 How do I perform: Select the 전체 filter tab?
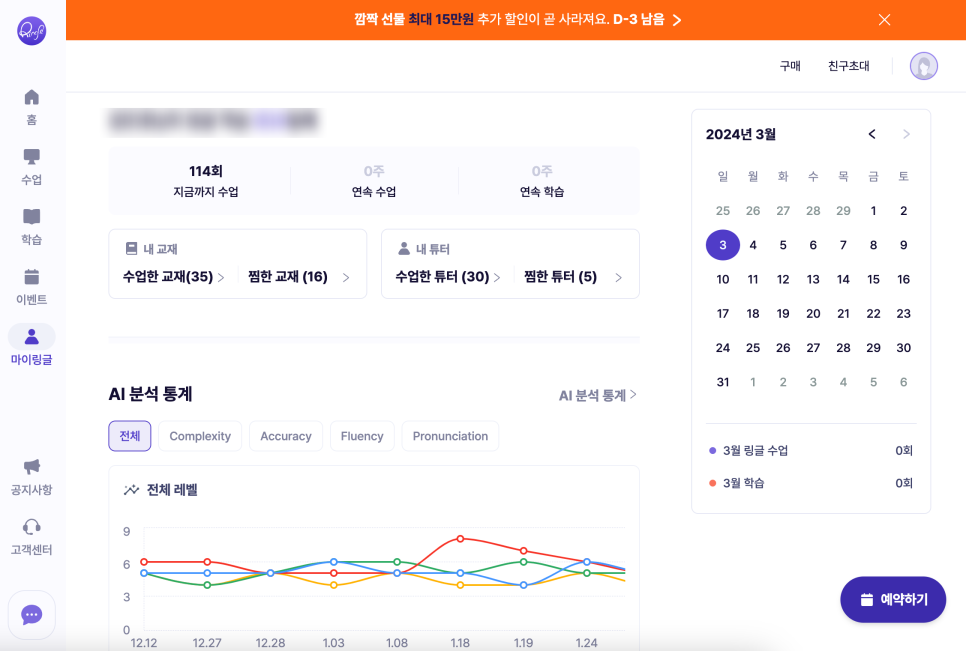[130, 436]
